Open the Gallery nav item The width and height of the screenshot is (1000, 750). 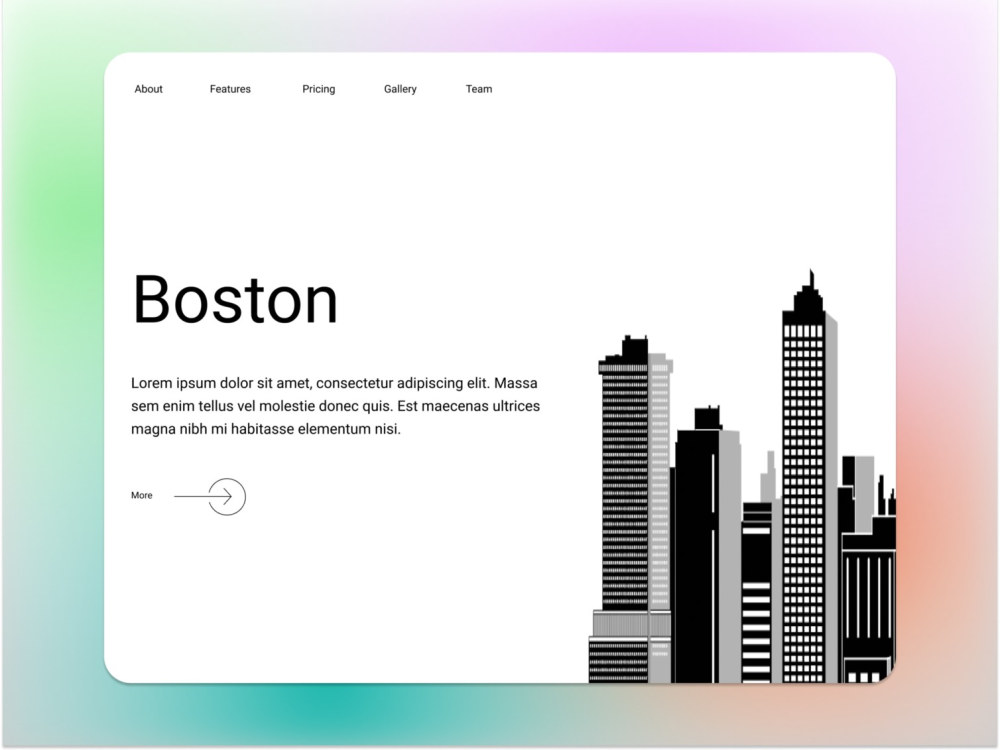[401, 89]
